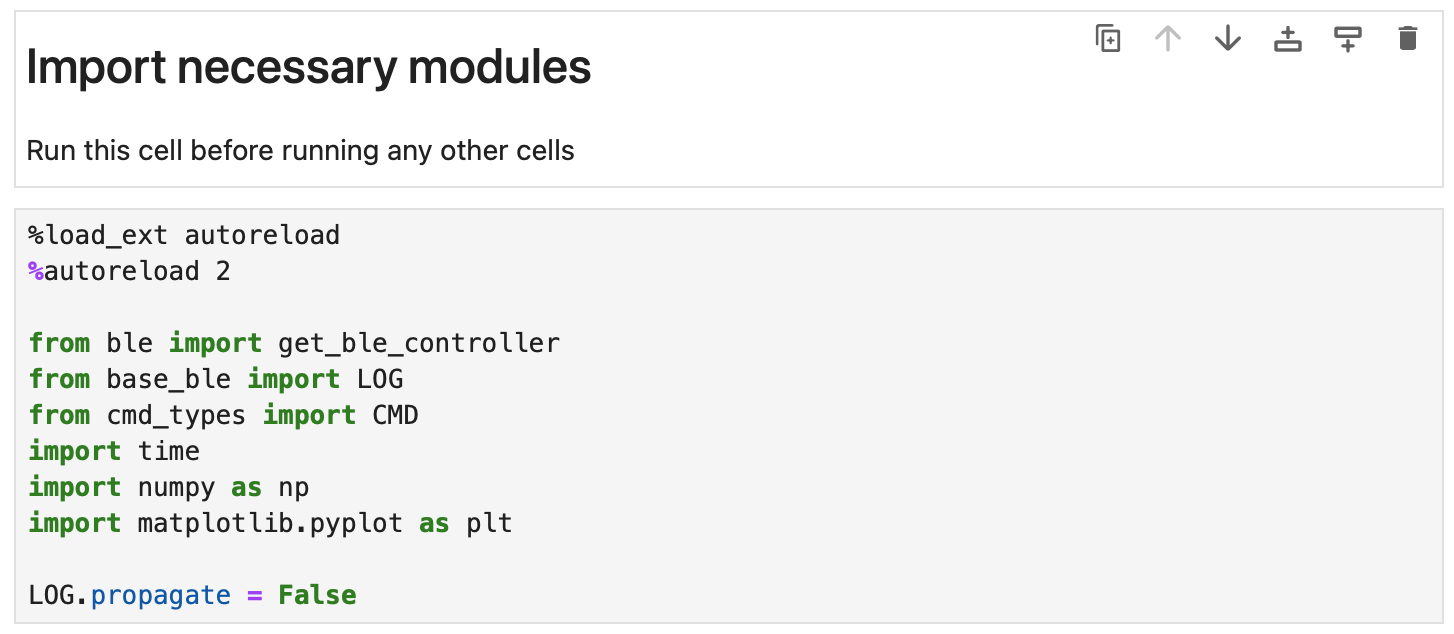Click the "Import necessary modules" heading
1454x634 pixels.
click(x=309, y=68)
